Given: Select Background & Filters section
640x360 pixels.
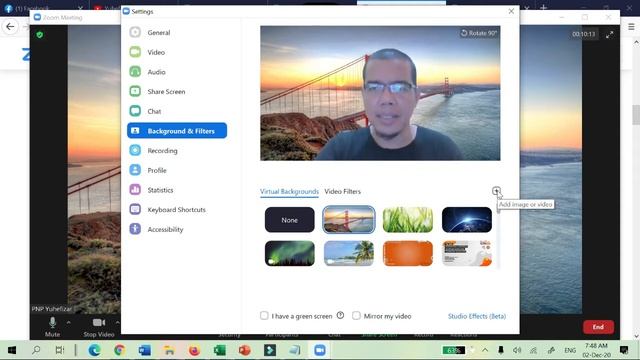Looking at the screenshot, I should (177, 131).
